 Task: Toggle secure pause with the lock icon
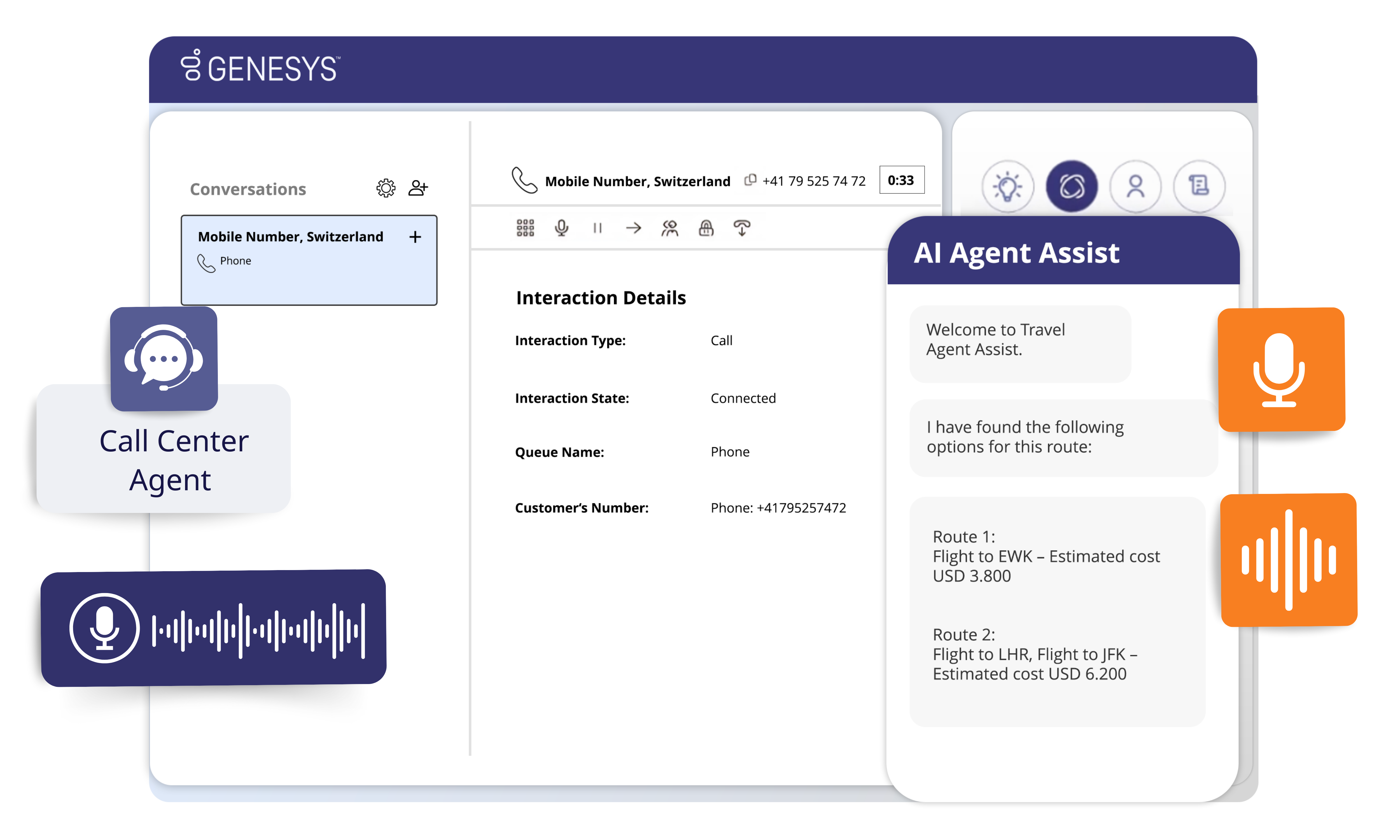pos(706,228)
